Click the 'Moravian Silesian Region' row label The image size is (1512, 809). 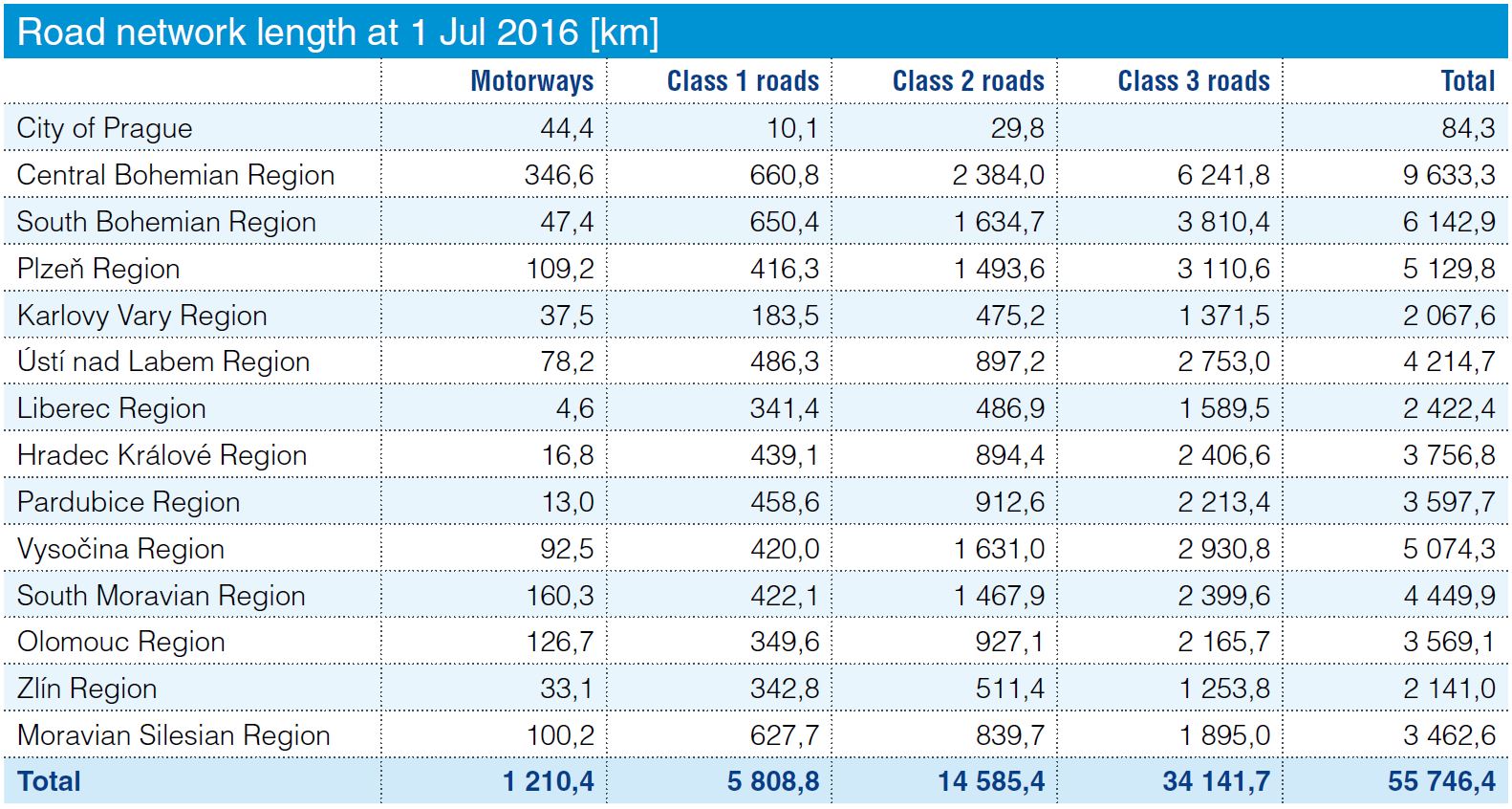click(x=174, y=735)
